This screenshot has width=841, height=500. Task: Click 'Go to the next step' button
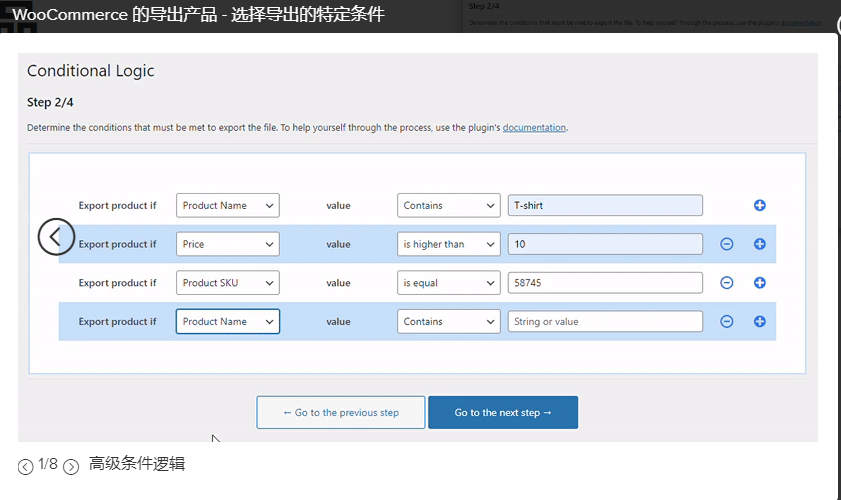(x=503, y=413)
